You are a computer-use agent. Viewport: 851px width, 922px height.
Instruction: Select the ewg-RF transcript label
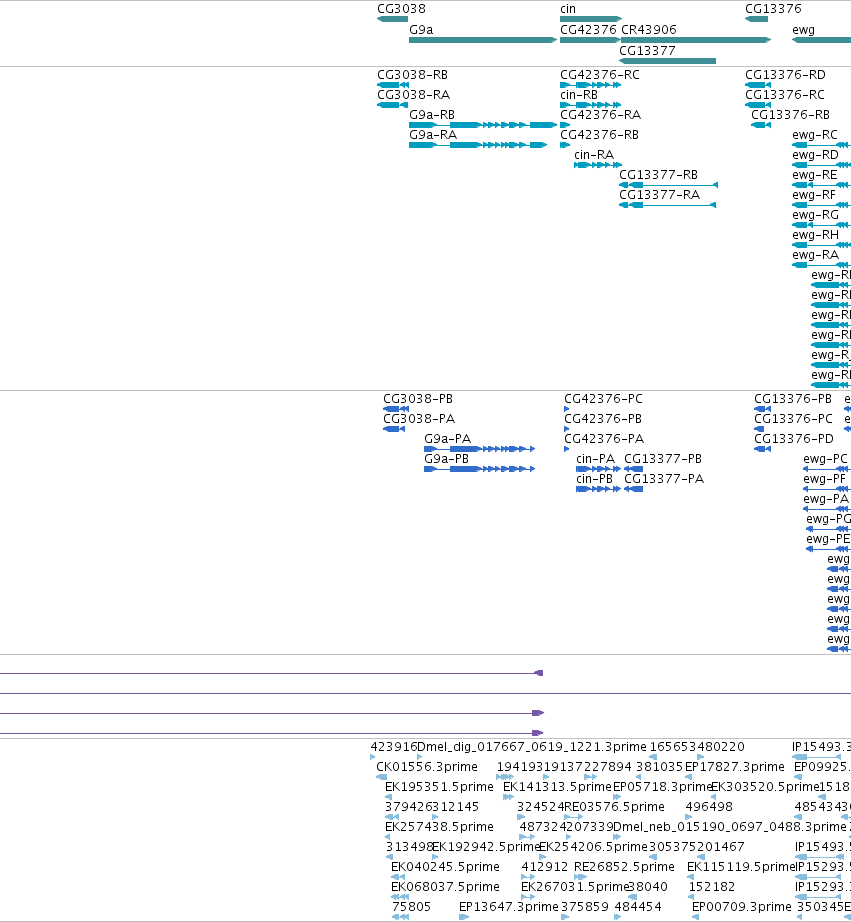pos(814,195)
